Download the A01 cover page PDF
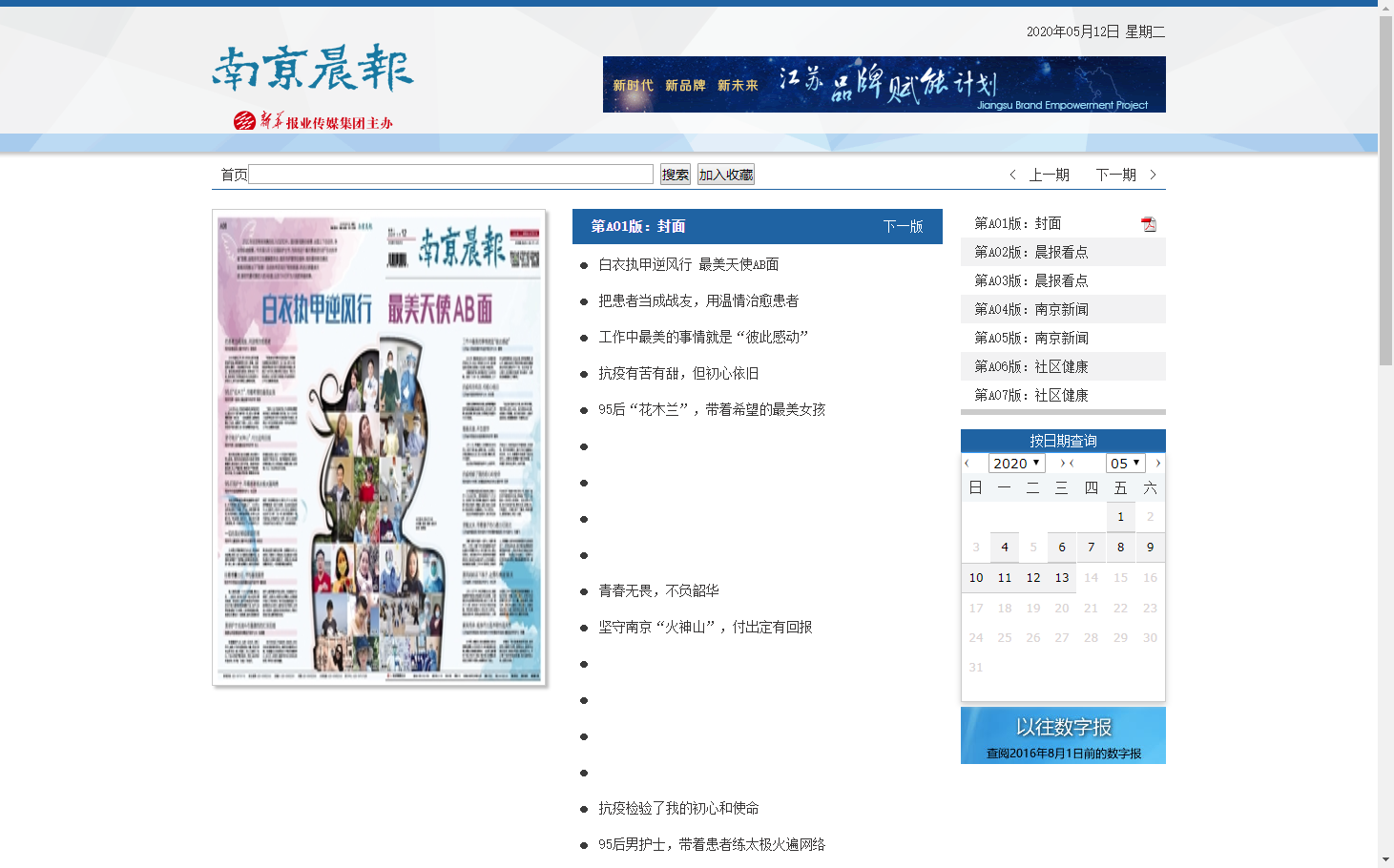The width and height of the screenshot is (1394, 868). tap(1149, 223)
